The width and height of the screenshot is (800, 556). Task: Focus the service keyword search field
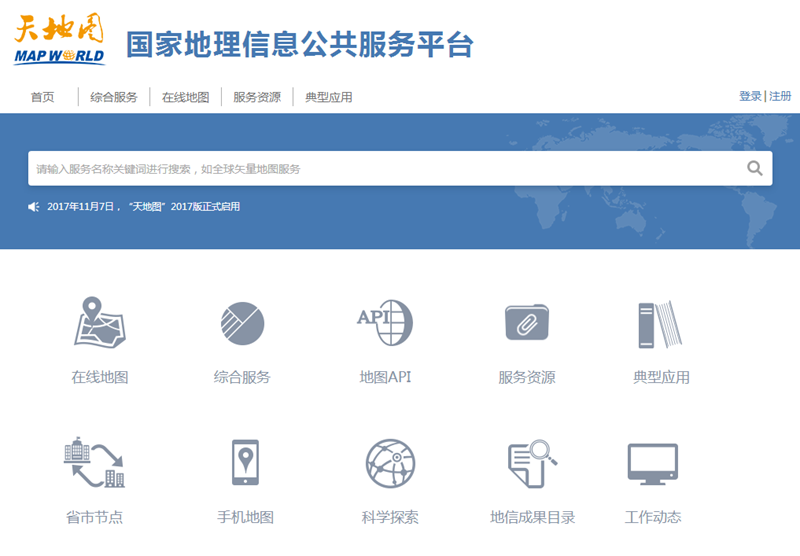[x=400, y=168]
